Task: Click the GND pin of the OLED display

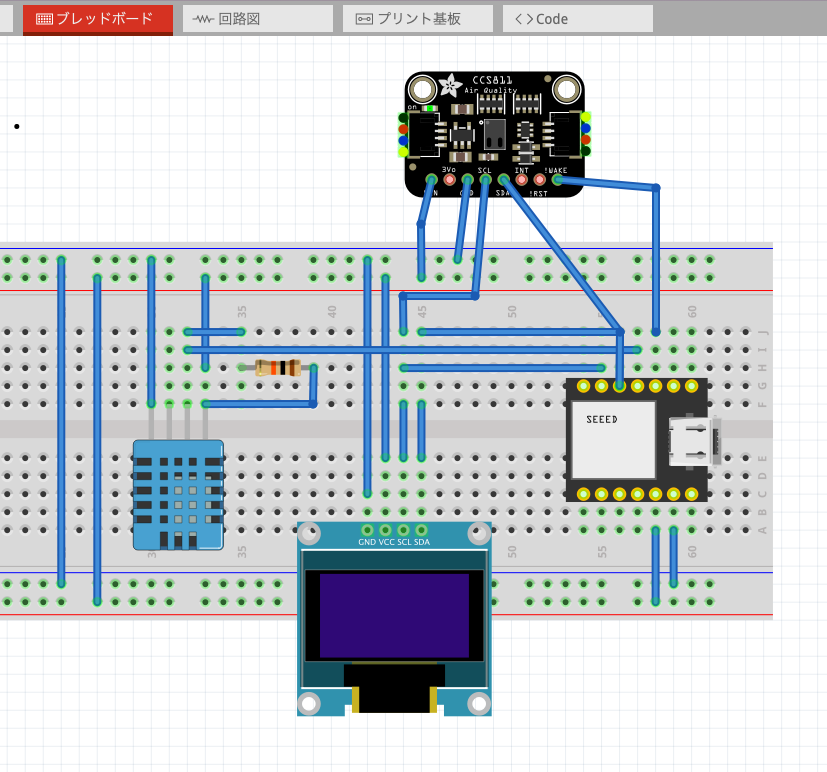Action: click(367, 530)
